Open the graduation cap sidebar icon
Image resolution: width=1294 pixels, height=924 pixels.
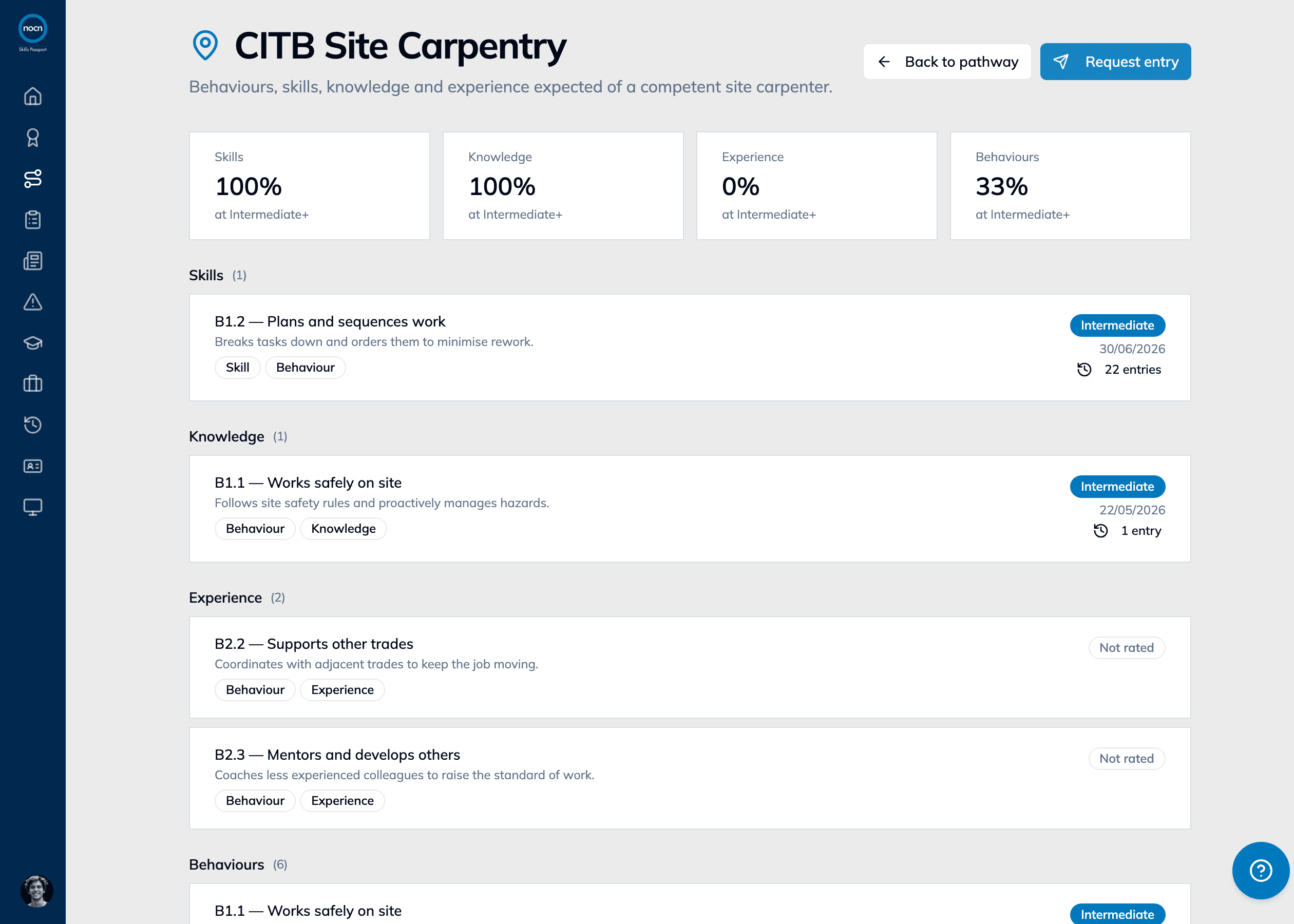(32, 342)
